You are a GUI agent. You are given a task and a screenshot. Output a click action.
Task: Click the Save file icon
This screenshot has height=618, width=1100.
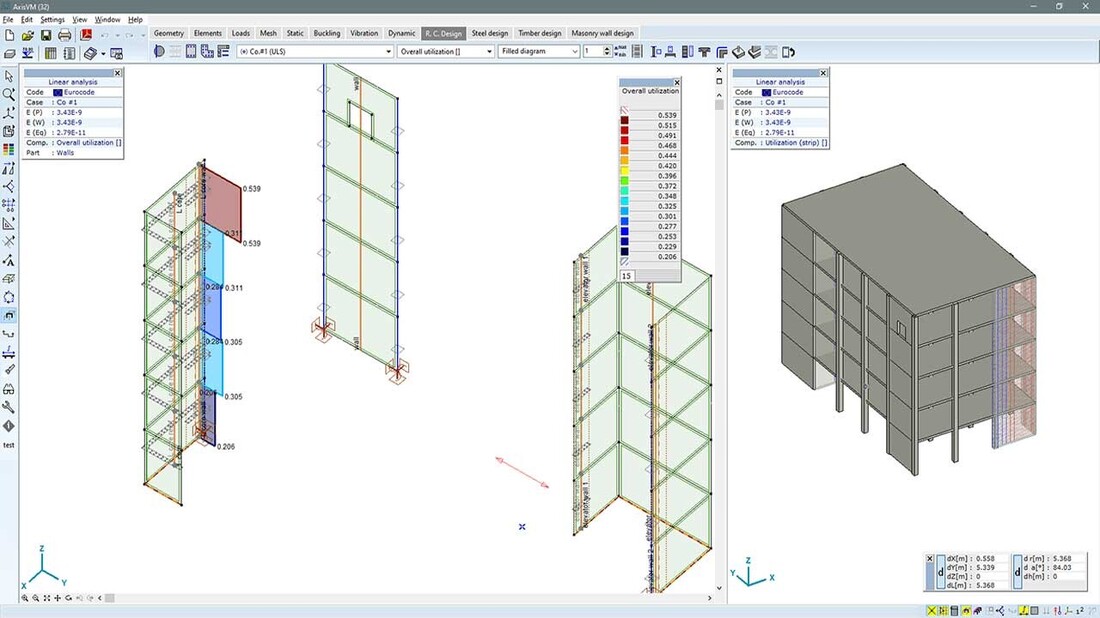tap(45, 35)
